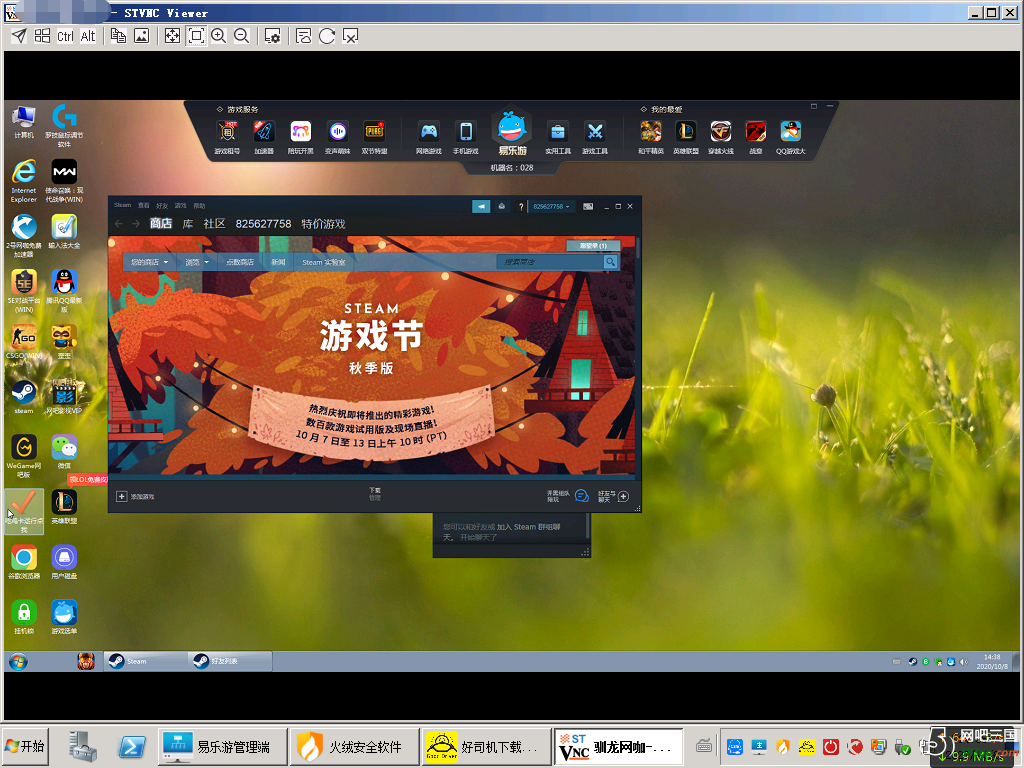Toggle VNC scale-to-fit icon
The height and width of the screenshot is (768, 1024).
(x=196, y=36)
